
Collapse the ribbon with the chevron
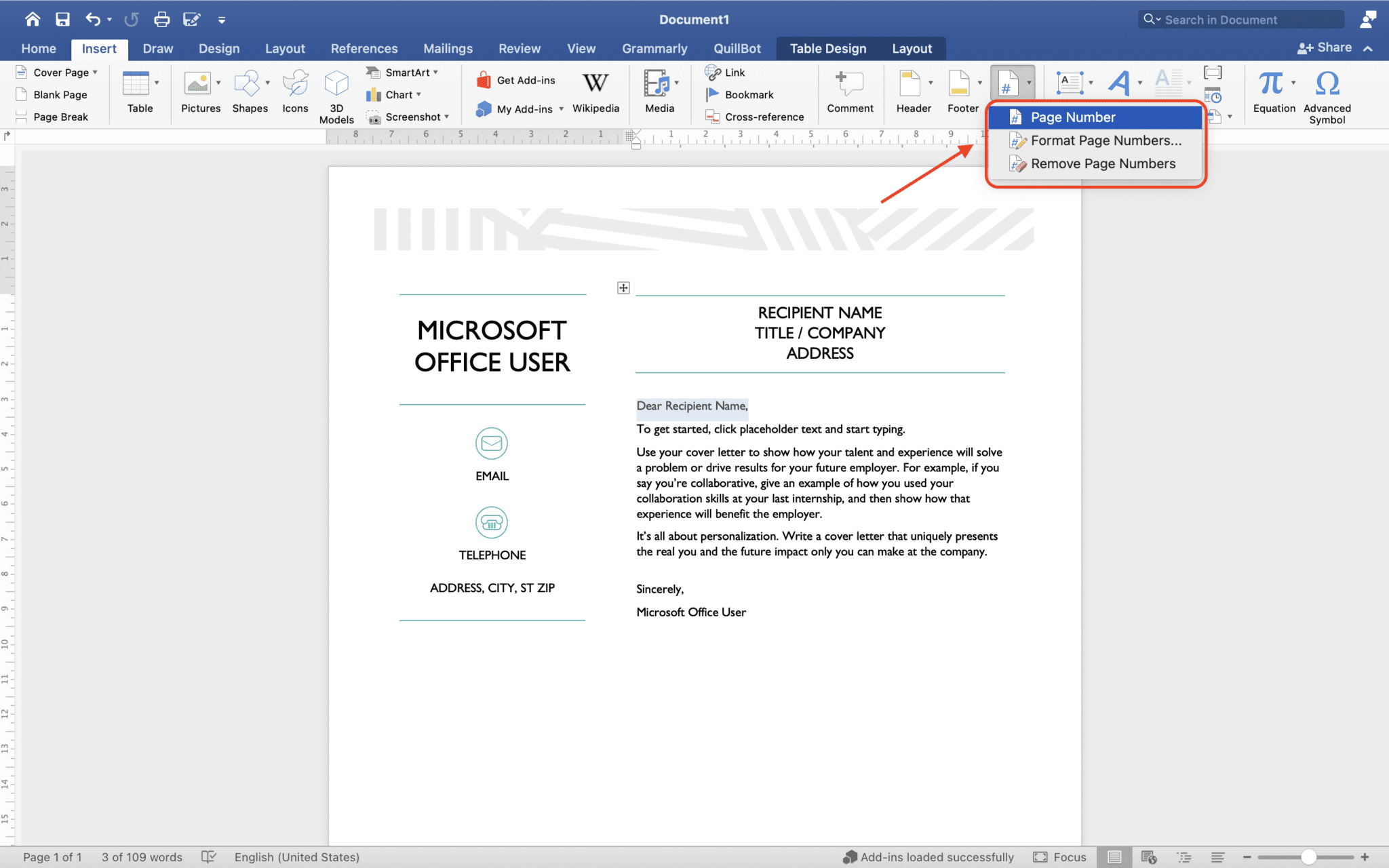coord(1368,49)
